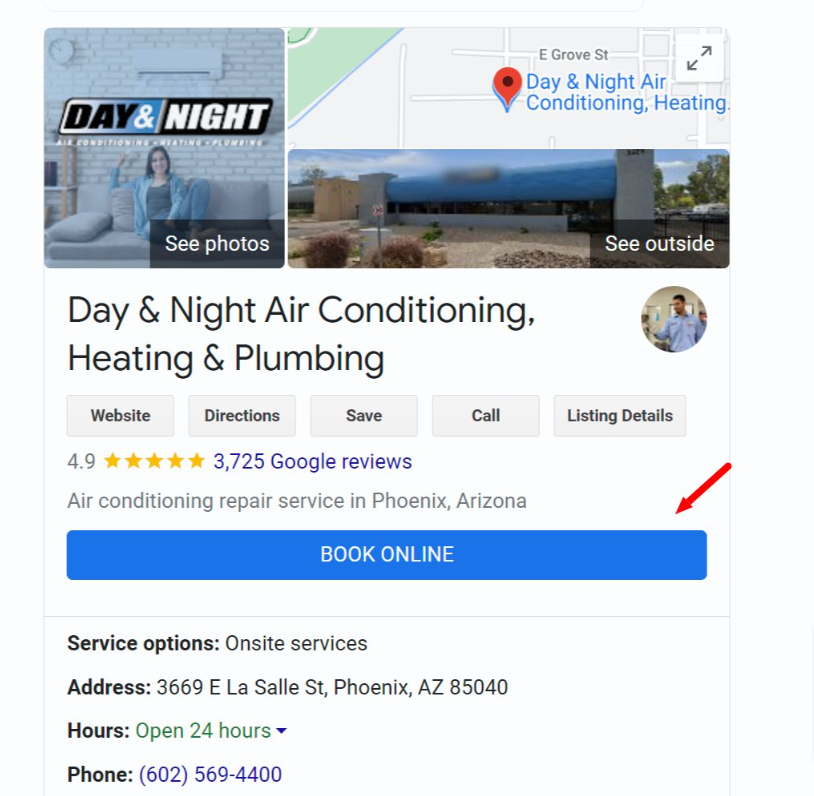Dial the (602) 569-4400 phone link
Viewport: 814px width, 796px height.
210,775
